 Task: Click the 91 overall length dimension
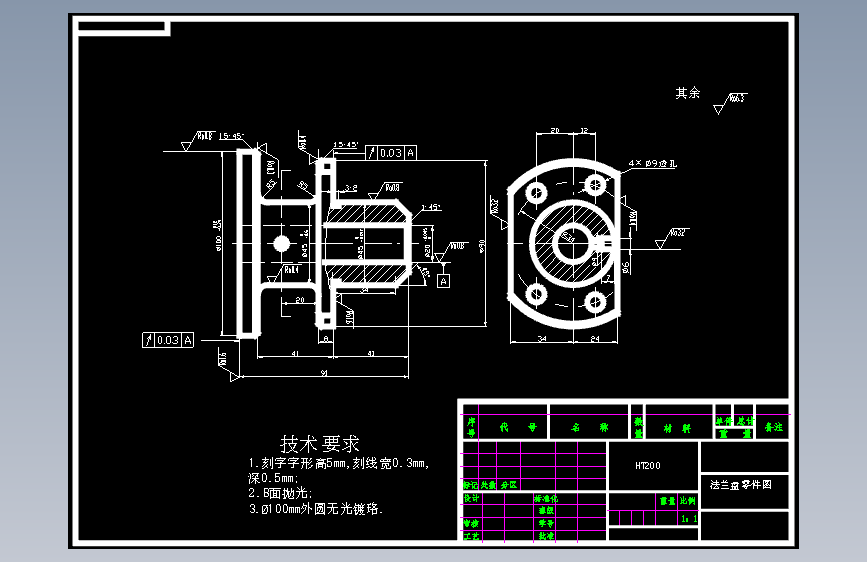324,373
